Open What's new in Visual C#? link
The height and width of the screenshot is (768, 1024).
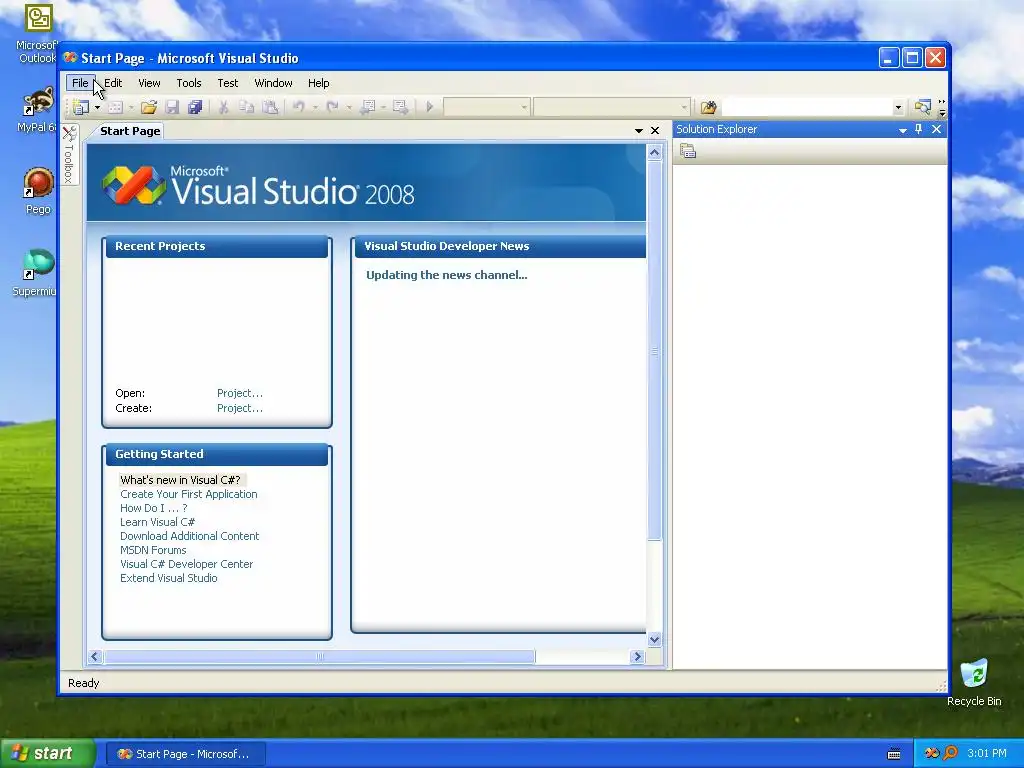(180, 480)
